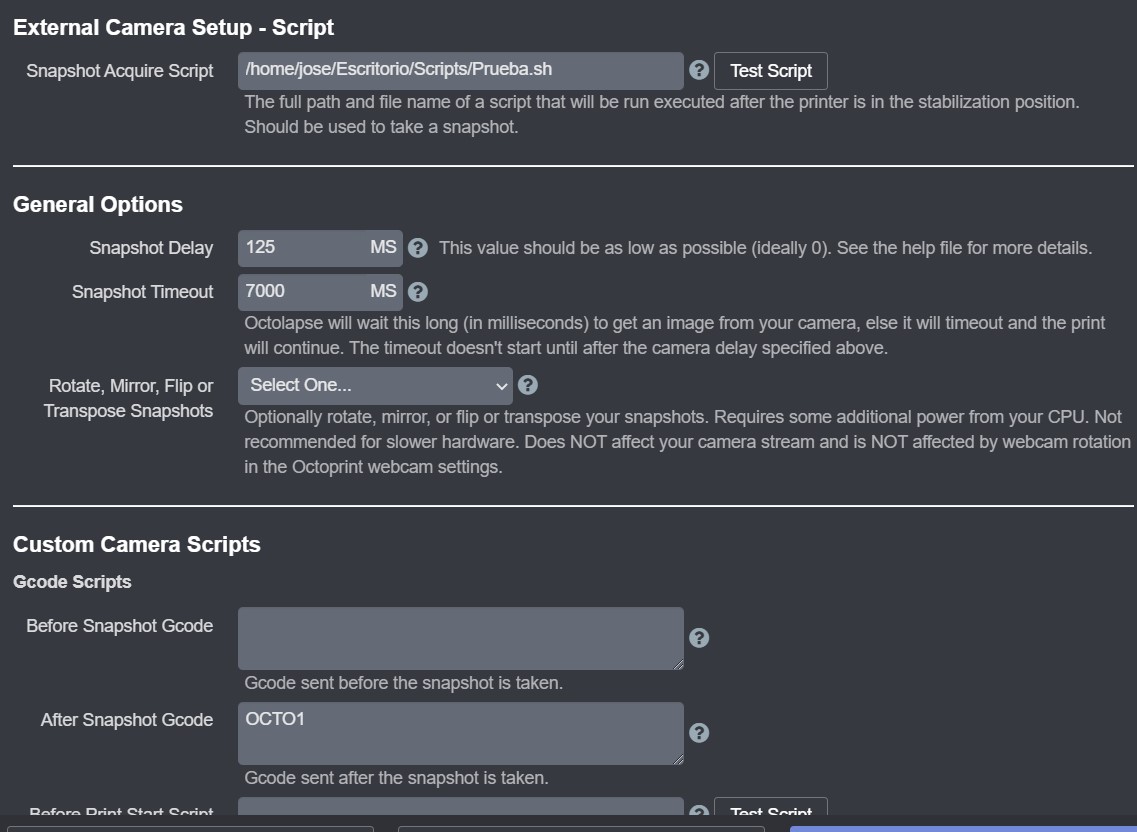Image resolution: width=1137 pixels, height=832 pixels.
Task: View help icon beside Snapshot Delay
Action: point(417,247)
